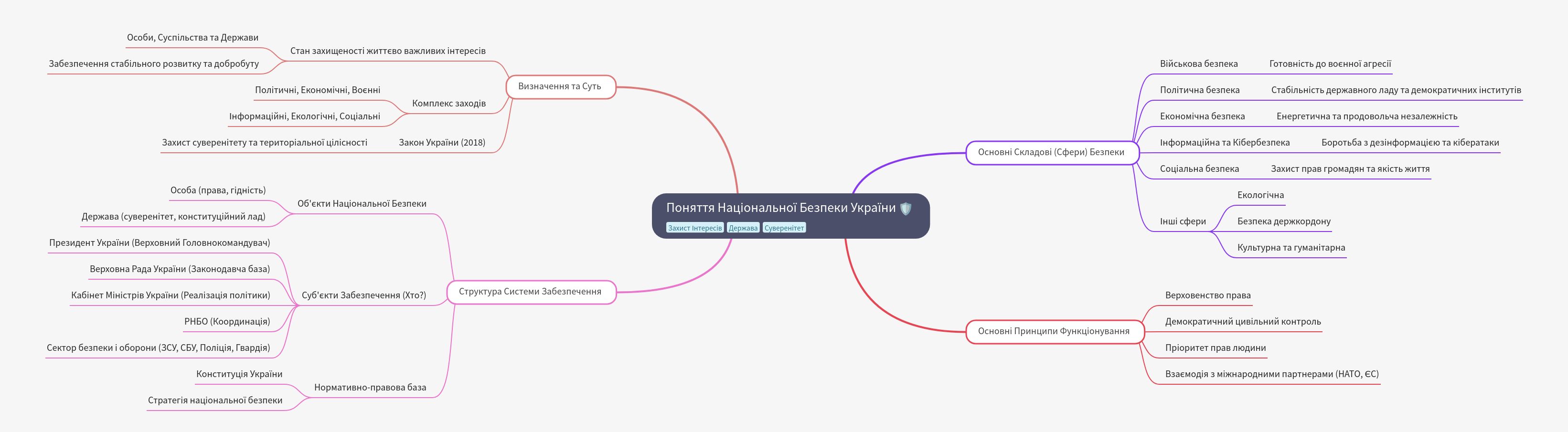Click the Закон України (2018) node

tap(442, 143)
